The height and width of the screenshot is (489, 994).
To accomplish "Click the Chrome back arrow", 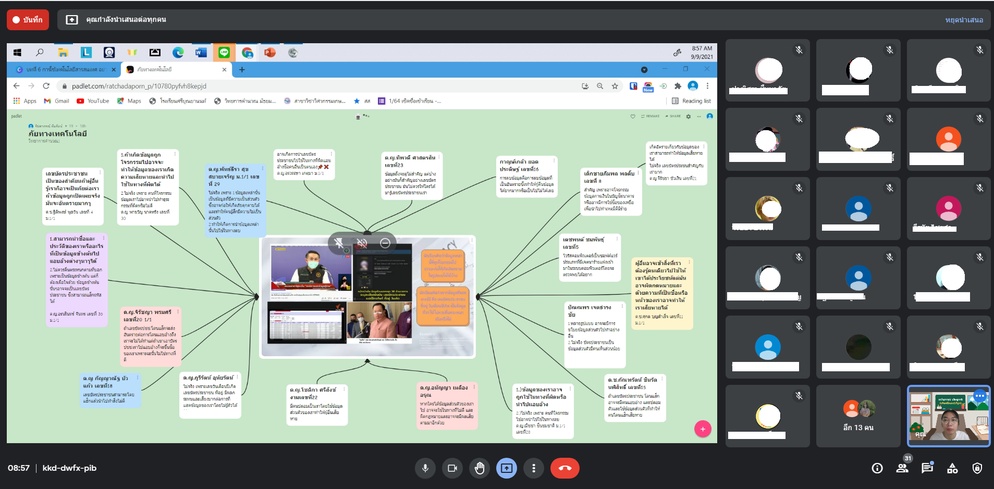I will pos(18,86).
